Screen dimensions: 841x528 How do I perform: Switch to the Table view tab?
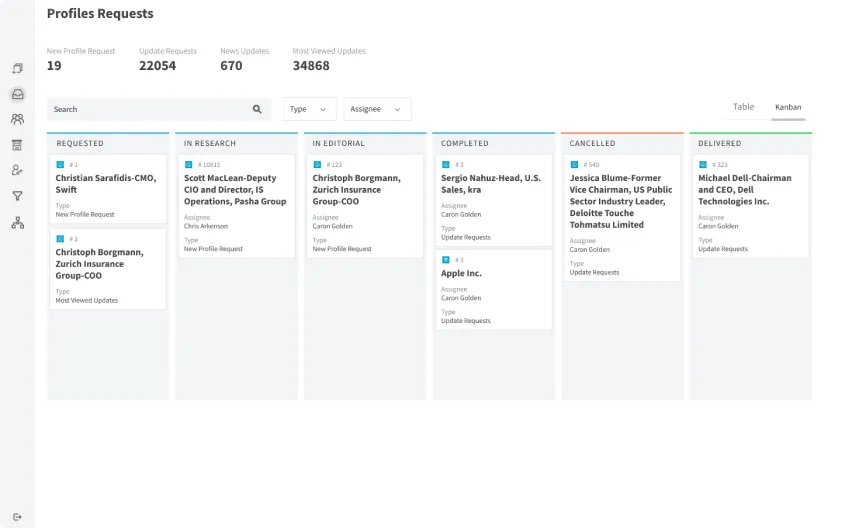(743, 107)
